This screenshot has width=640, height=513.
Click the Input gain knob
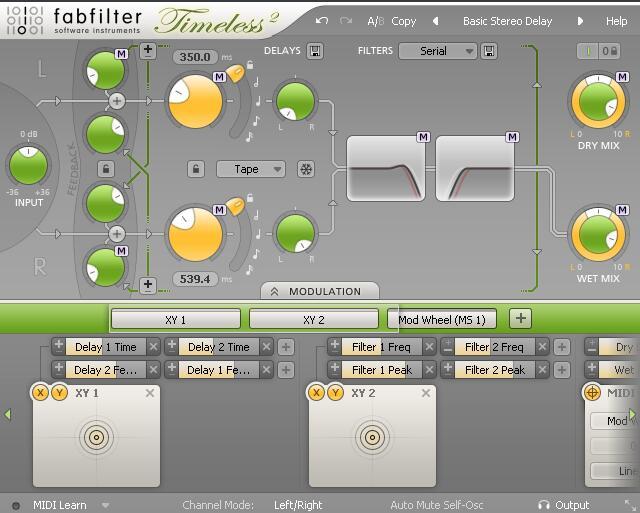tap(28, 165)
